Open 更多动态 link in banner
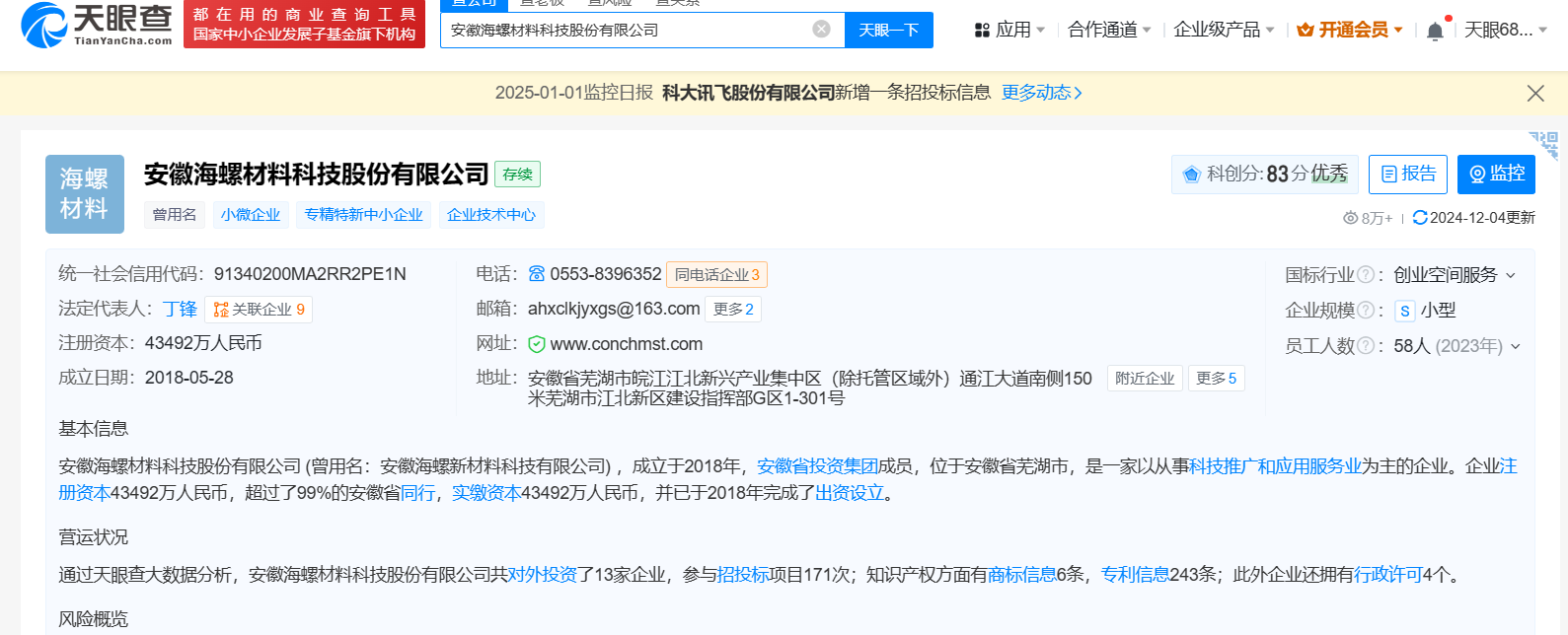 (1042, 93)
